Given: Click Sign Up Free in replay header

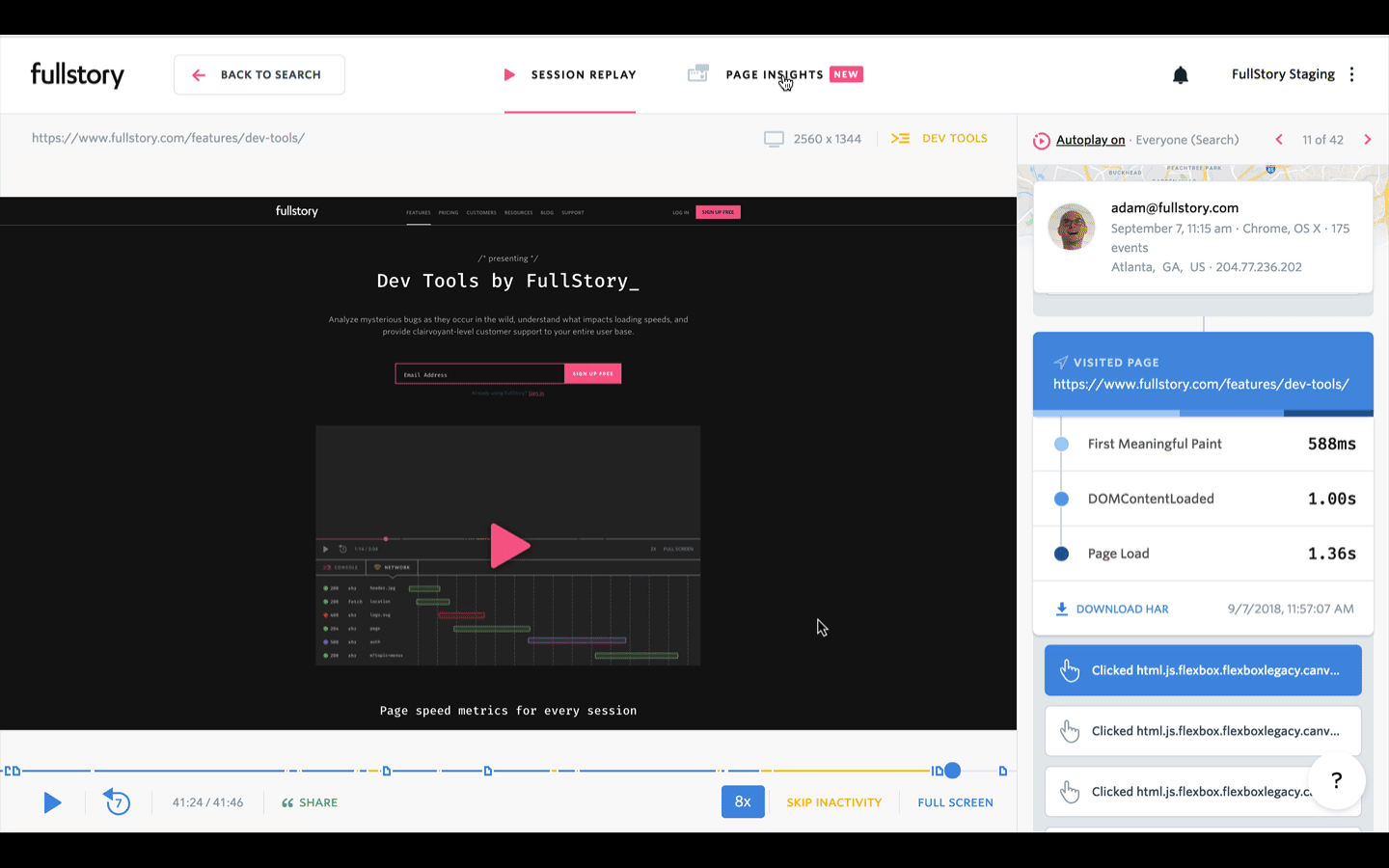Looking at the screenshot, I should 718,212.
